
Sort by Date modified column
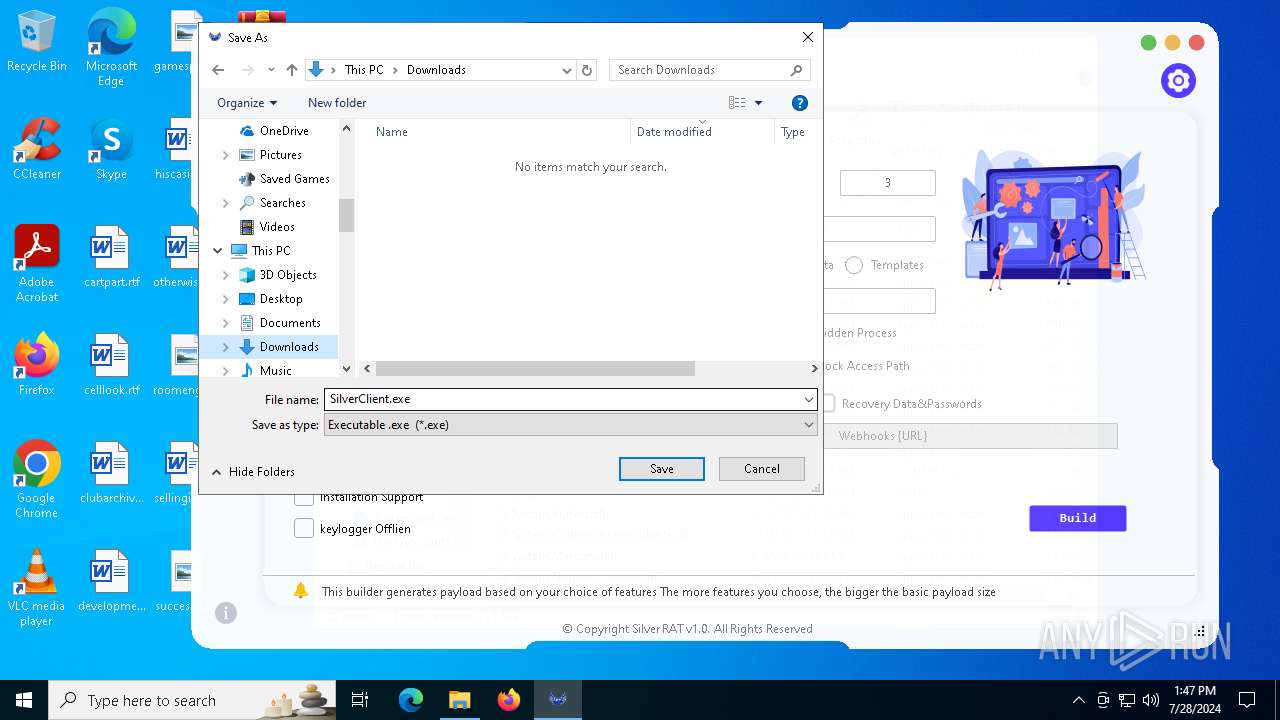pyautogui.click(x=702, y=132)
